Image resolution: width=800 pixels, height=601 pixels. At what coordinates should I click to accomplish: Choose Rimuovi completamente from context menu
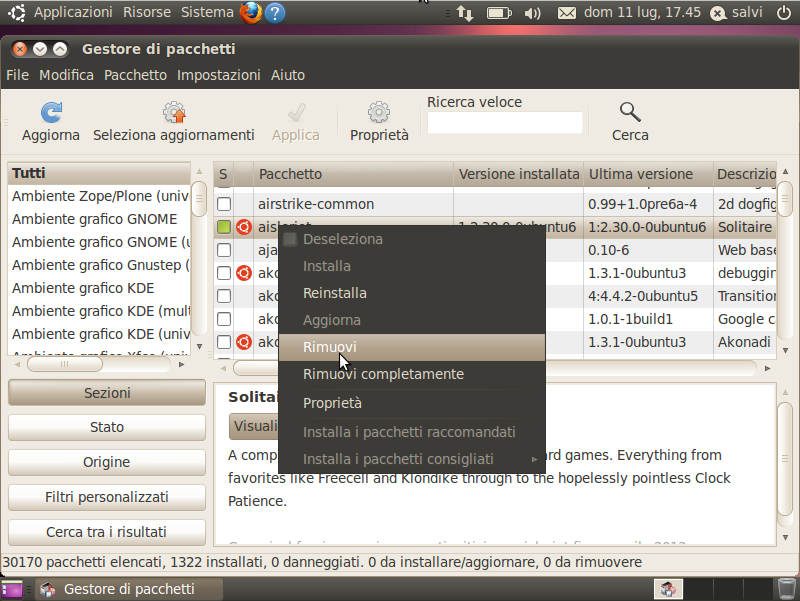point(412,374)
